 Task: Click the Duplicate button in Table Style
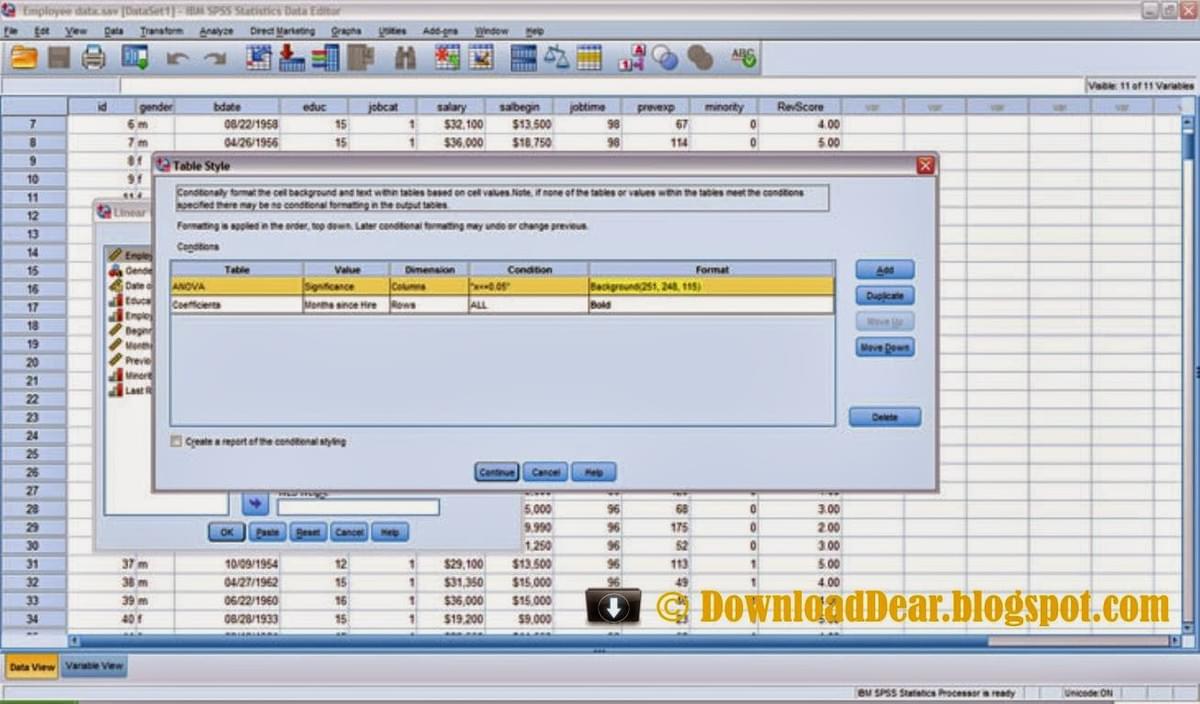[x=884, y=295]
